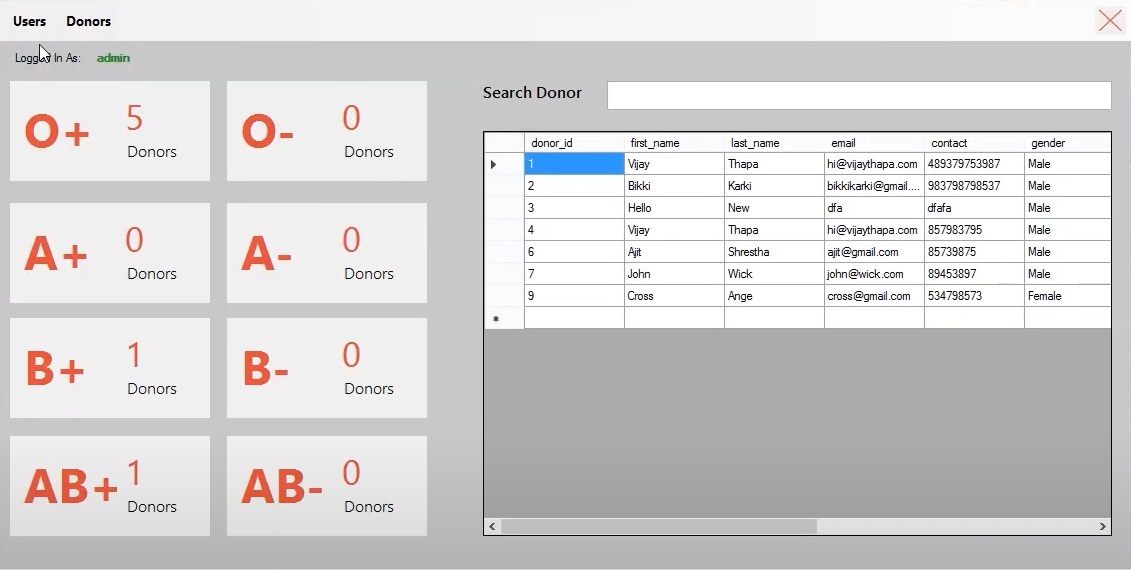Select the cell containing john@wick.com

(x=874, y=274)
